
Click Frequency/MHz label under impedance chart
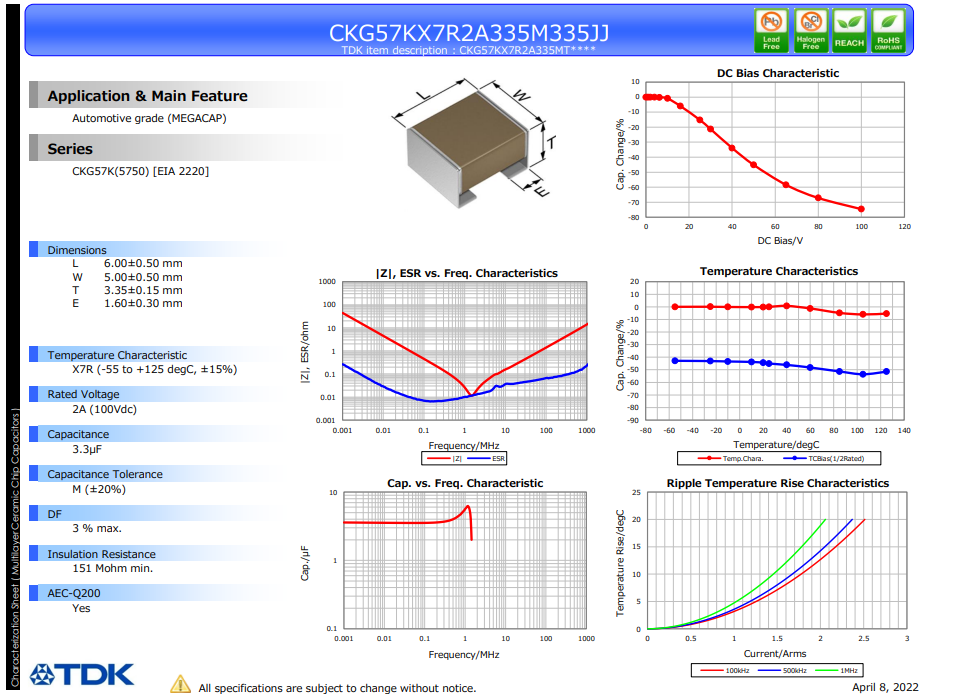(464, 445)
